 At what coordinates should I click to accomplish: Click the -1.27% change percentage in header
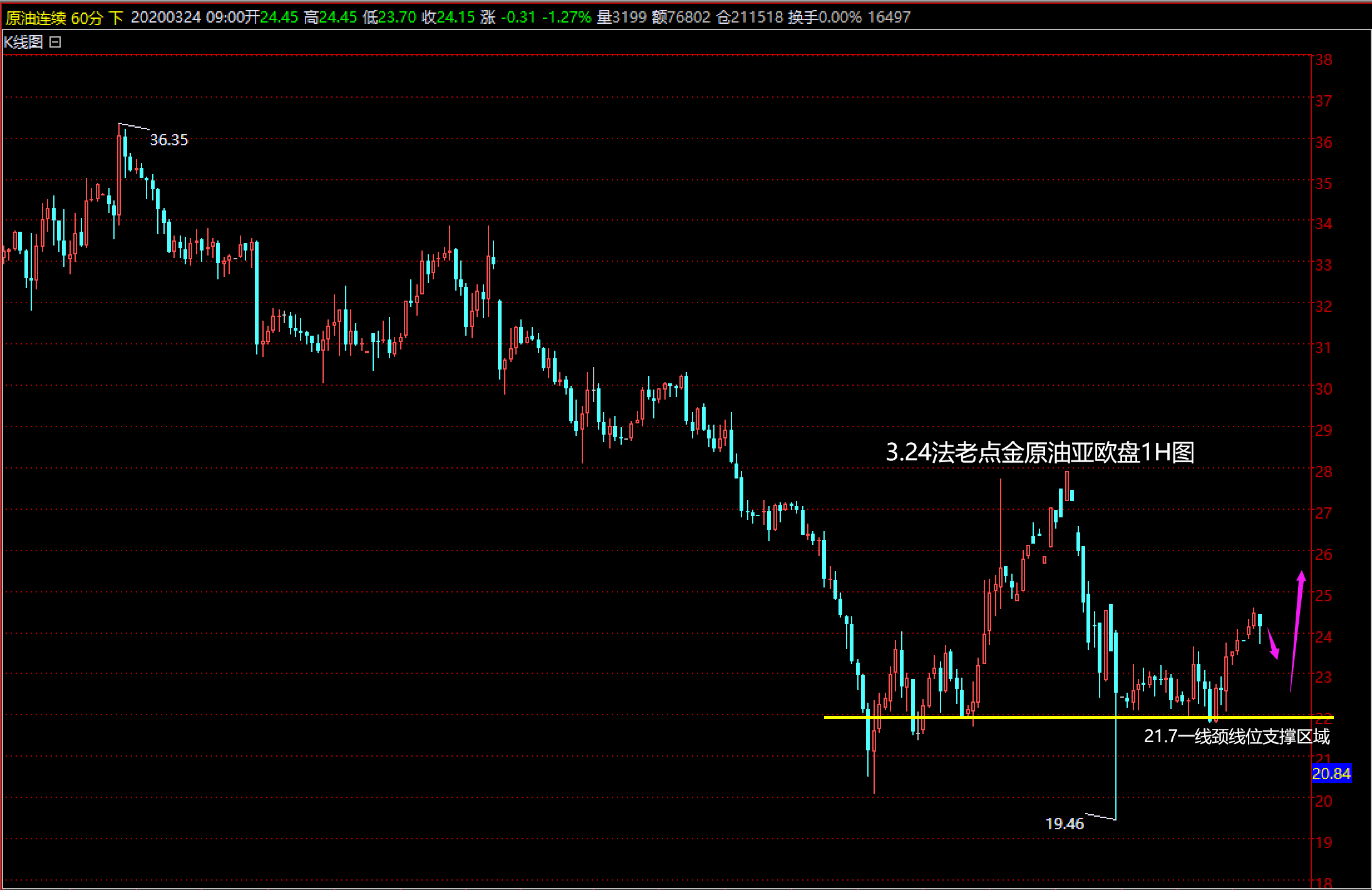[566, 17]
